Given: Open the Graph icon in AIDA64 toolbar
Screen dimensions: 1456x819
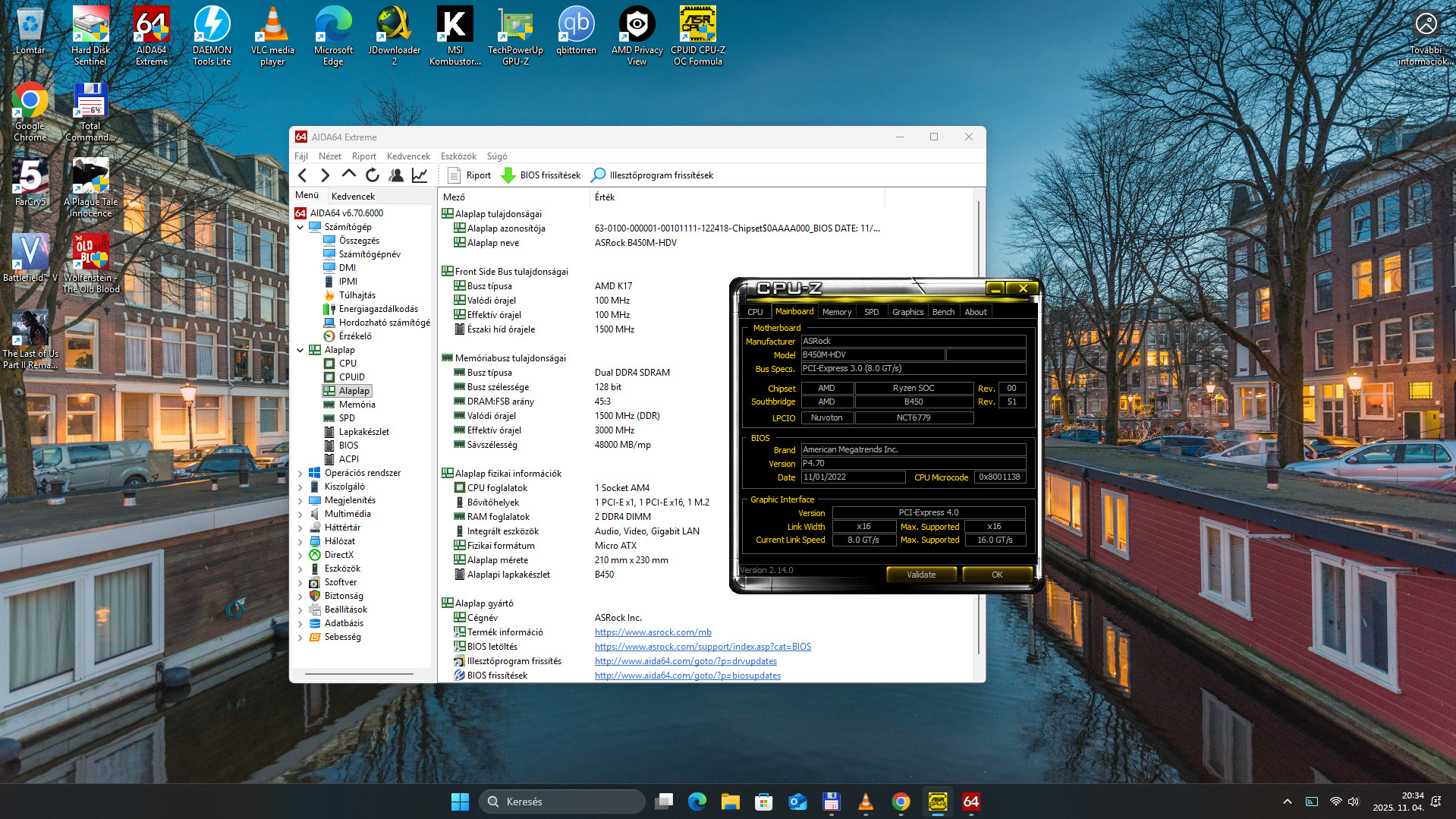Looking at the screenshot, I should coord(419,175).
